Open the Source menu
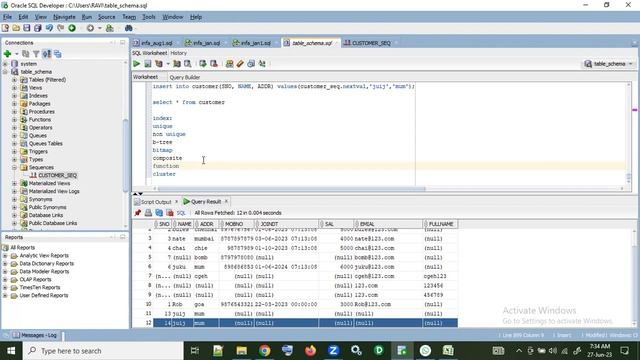 [x=107, y=17]
